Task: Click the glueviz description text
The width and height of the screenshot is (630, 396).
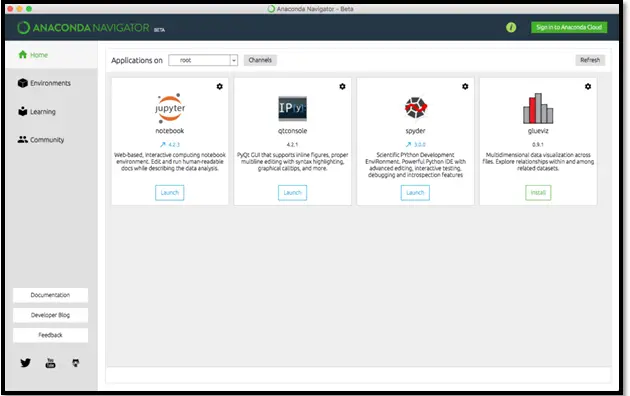Action: 538,161
